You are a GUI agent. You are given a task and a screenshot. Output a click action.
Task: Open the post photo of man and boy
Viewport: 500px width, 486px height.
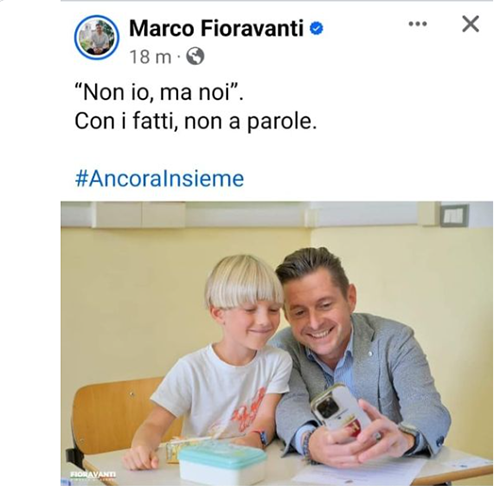coord(277,343)
